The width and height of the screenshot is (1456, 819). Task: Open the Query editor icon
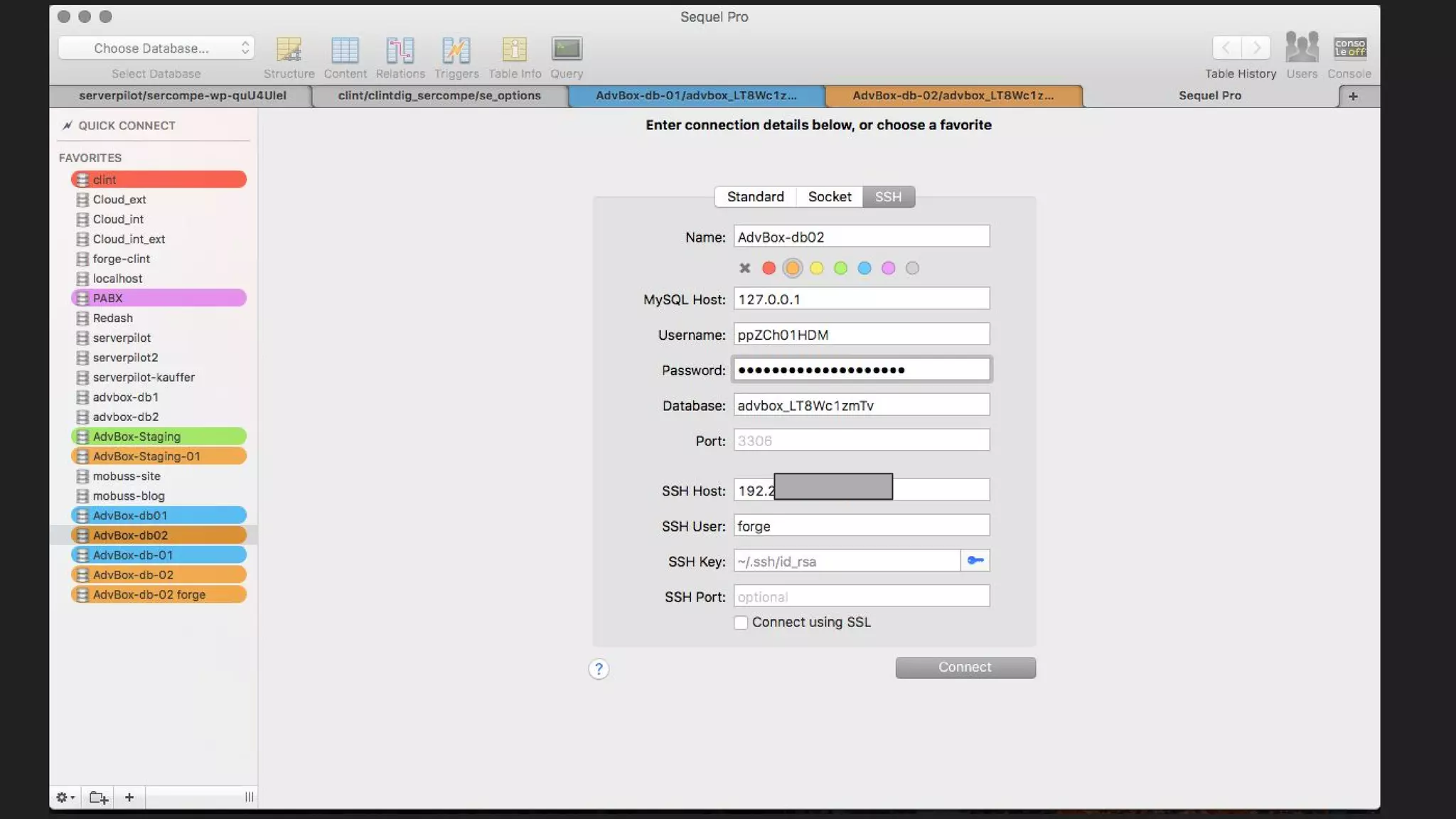click(567, 50)
